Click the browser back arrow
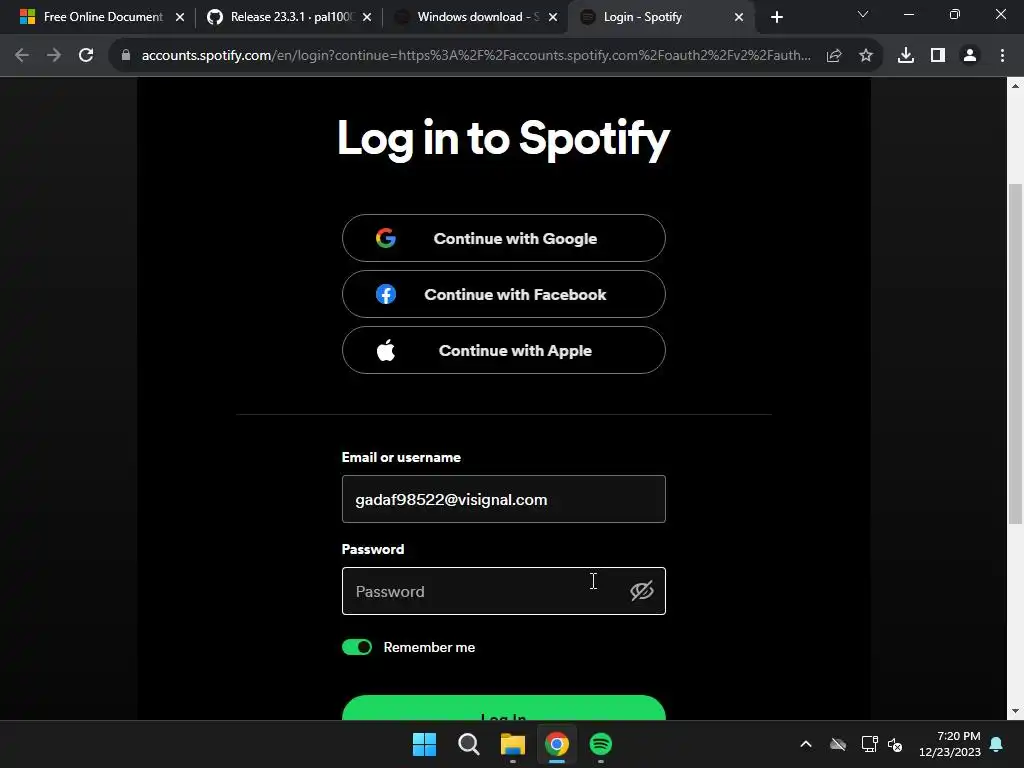1024x768 pixels. point(22,56)
